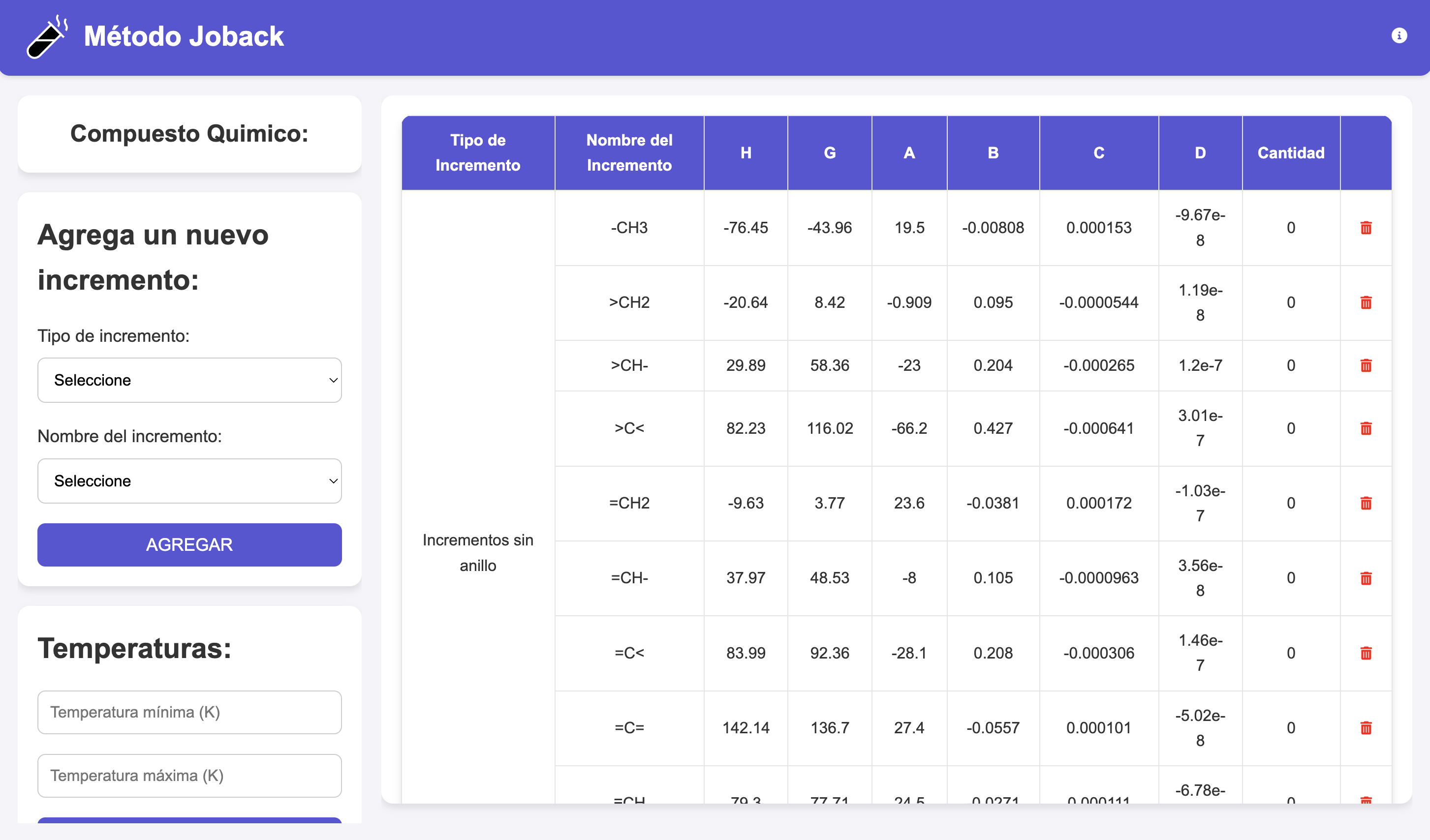Click the >CH- name cell
This screenshot has width=1430, height=840.
(x=629, y=365)
